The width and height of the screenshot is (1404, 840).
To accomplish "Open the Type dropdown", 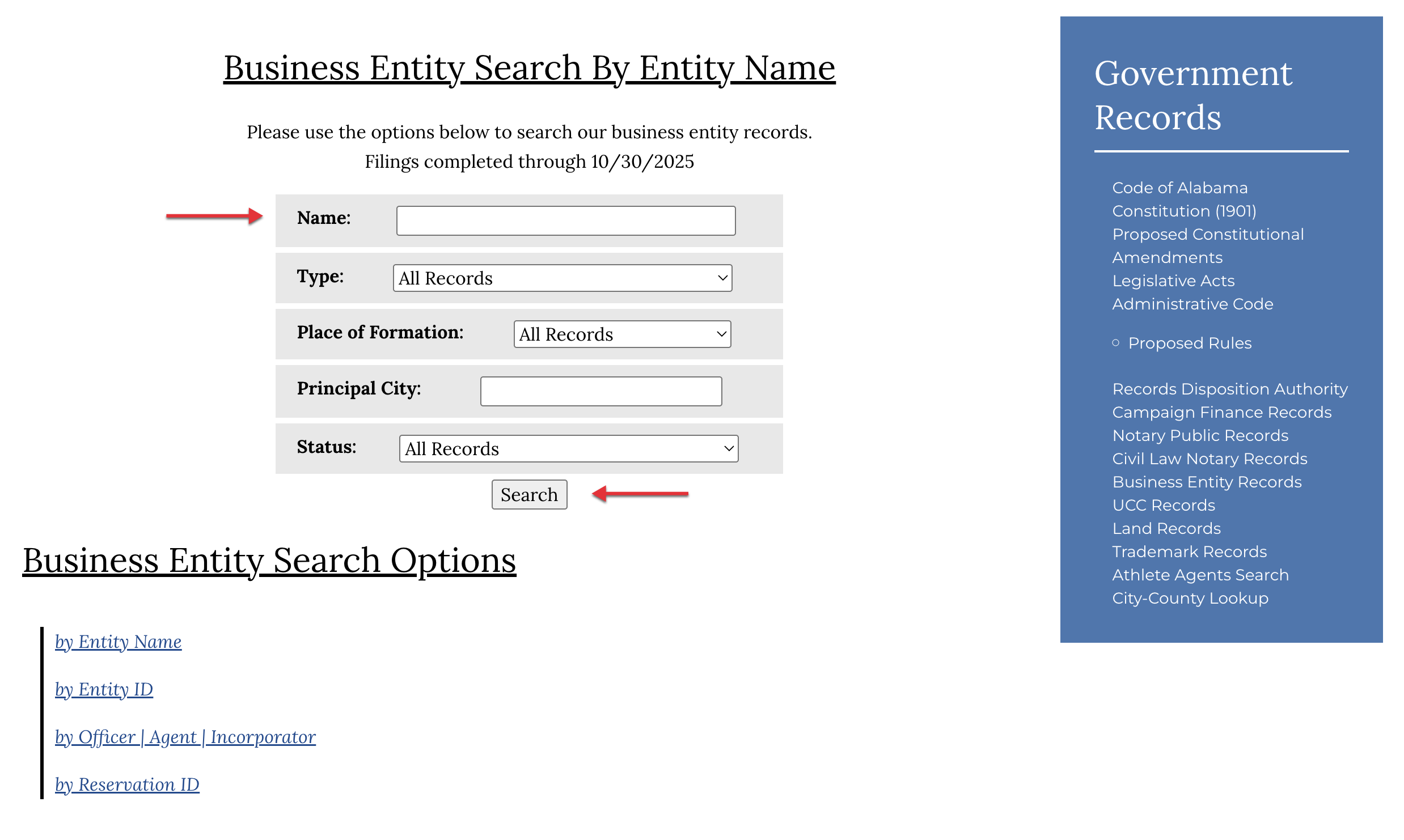I will [562, 278].
